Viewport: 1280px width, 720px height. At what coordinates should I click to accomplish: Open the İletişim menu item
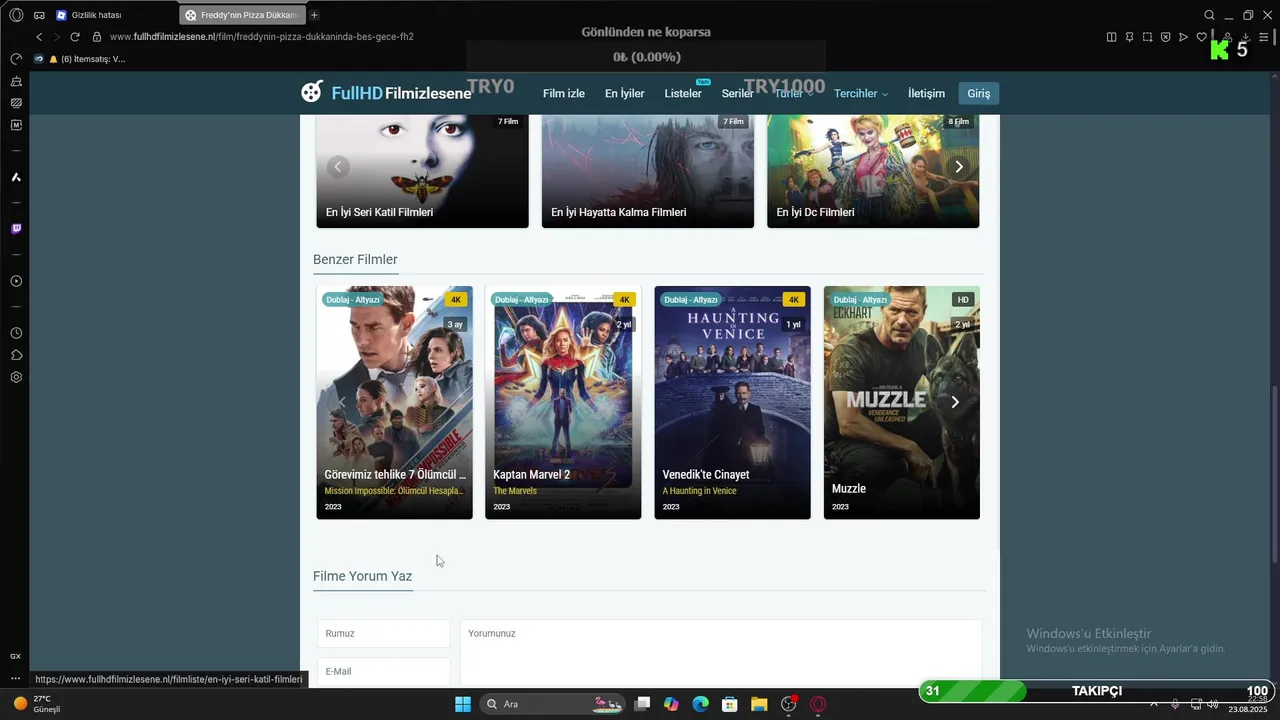point(926,93)
